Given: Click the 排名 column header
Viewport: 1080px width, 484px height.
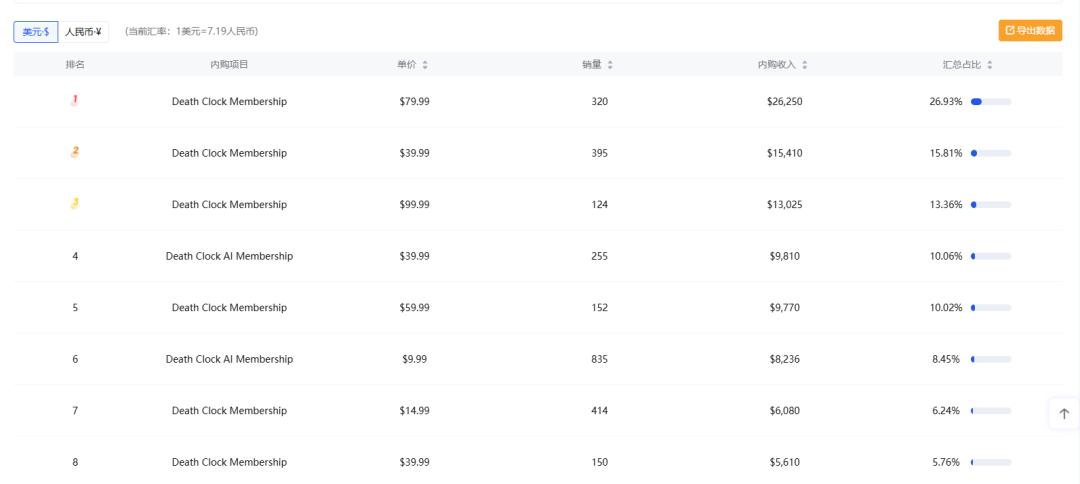Looking at the screenshot, I should tap(75, 65).
